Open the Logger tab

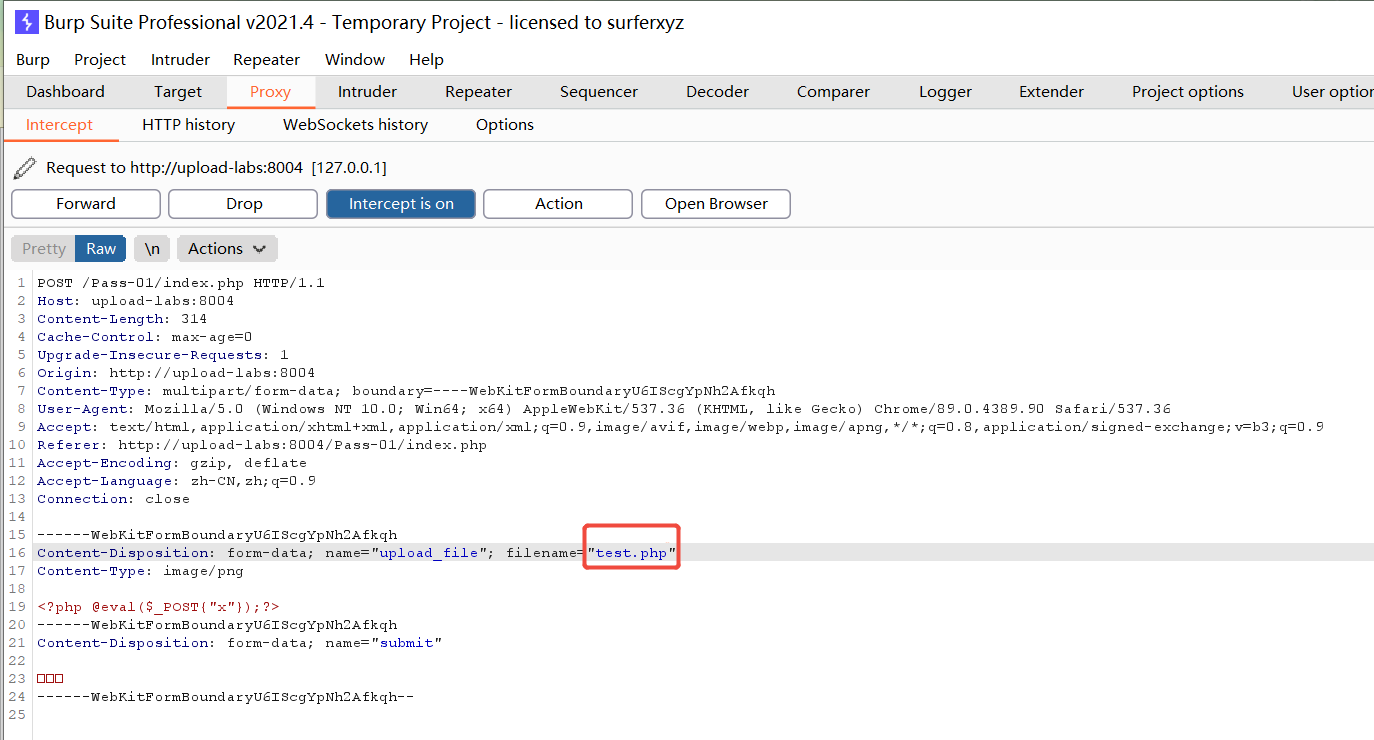point(945,92)
